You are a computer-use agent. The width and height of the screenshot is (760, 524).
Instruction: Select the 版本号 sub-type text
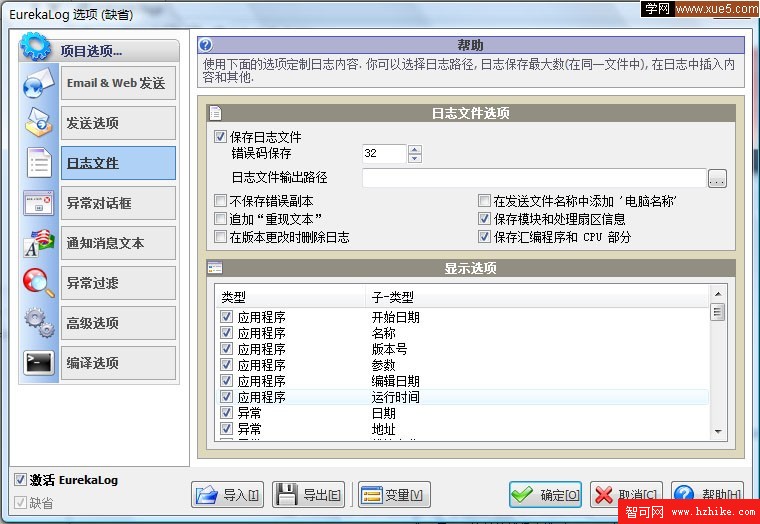[x=389, y=349]
